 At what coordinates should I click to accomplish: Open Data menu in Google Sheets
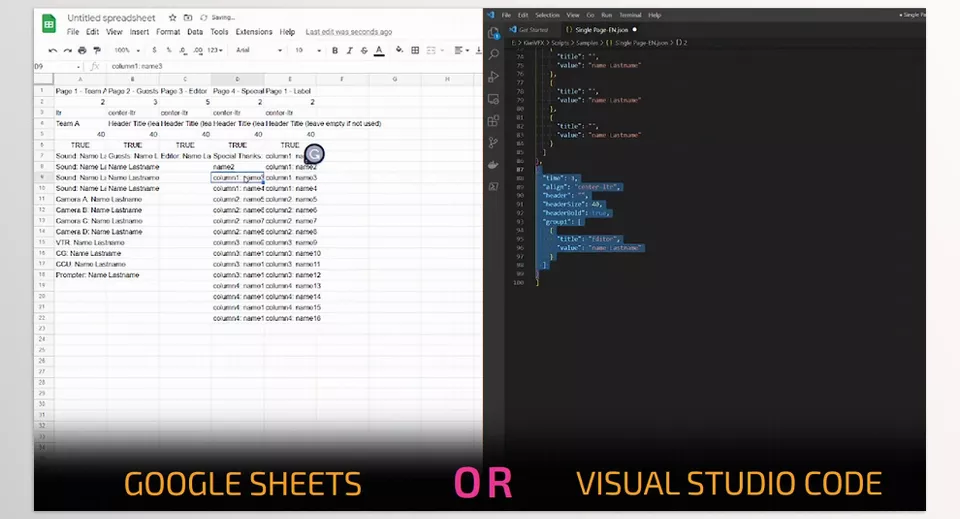195,32
